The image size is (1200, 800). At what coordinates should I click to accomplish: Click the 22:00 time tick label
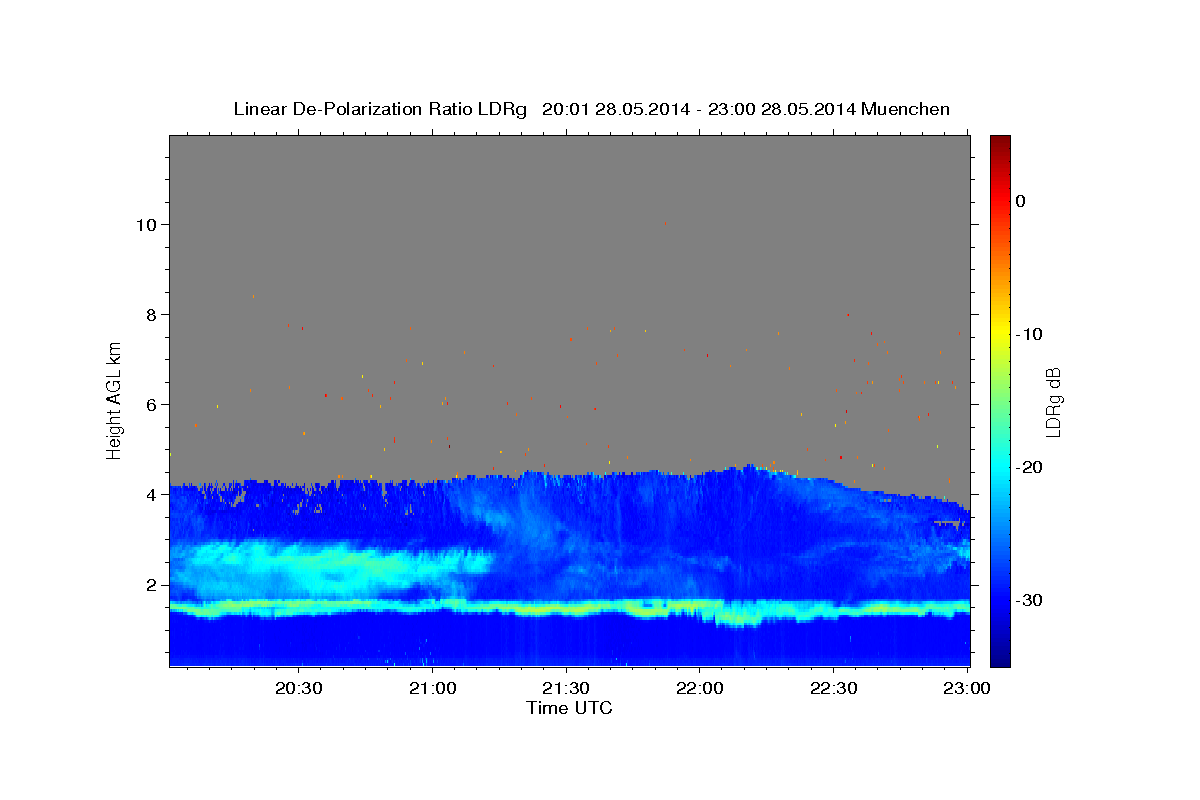tap(699, 689)
